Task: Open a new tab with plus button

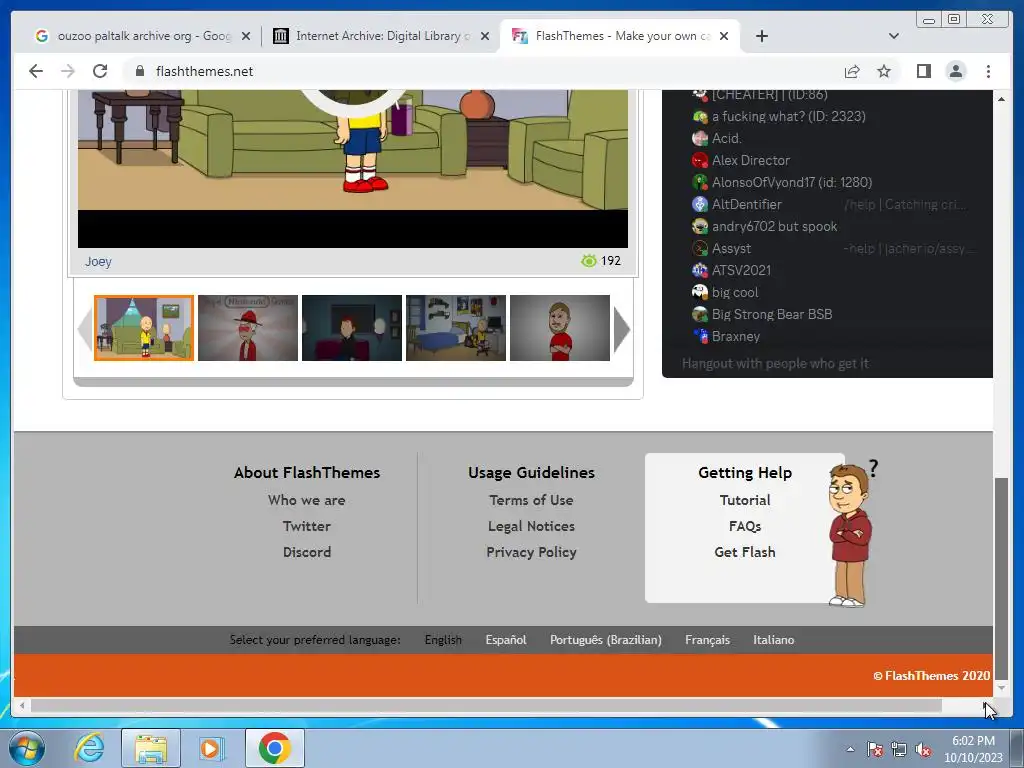Action: (x=761, y=36)
